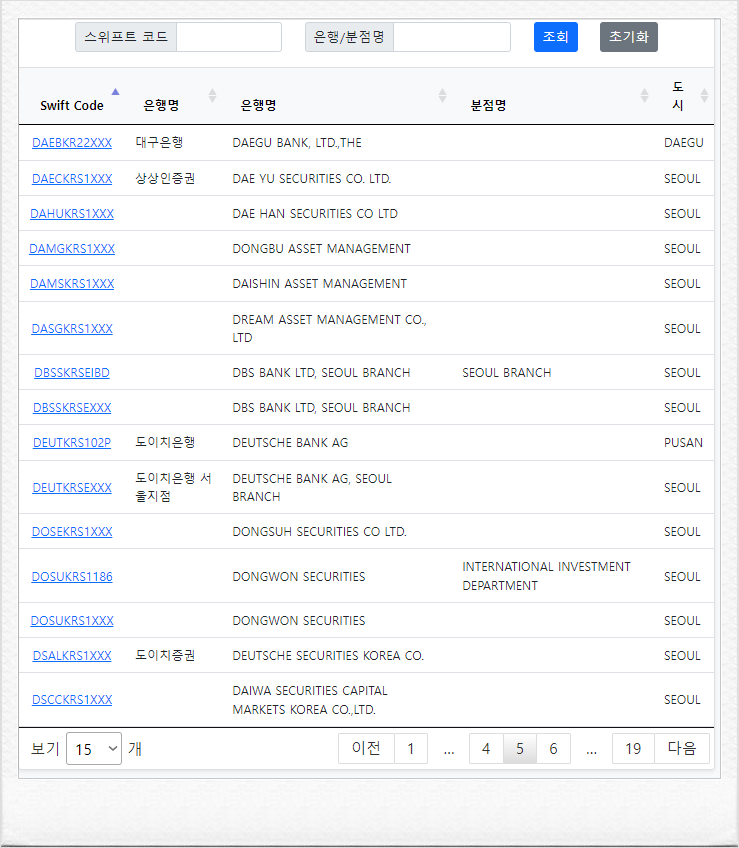739x848 pixels.
Task: Click the 대구은행 cell
Action: [159, 142]
